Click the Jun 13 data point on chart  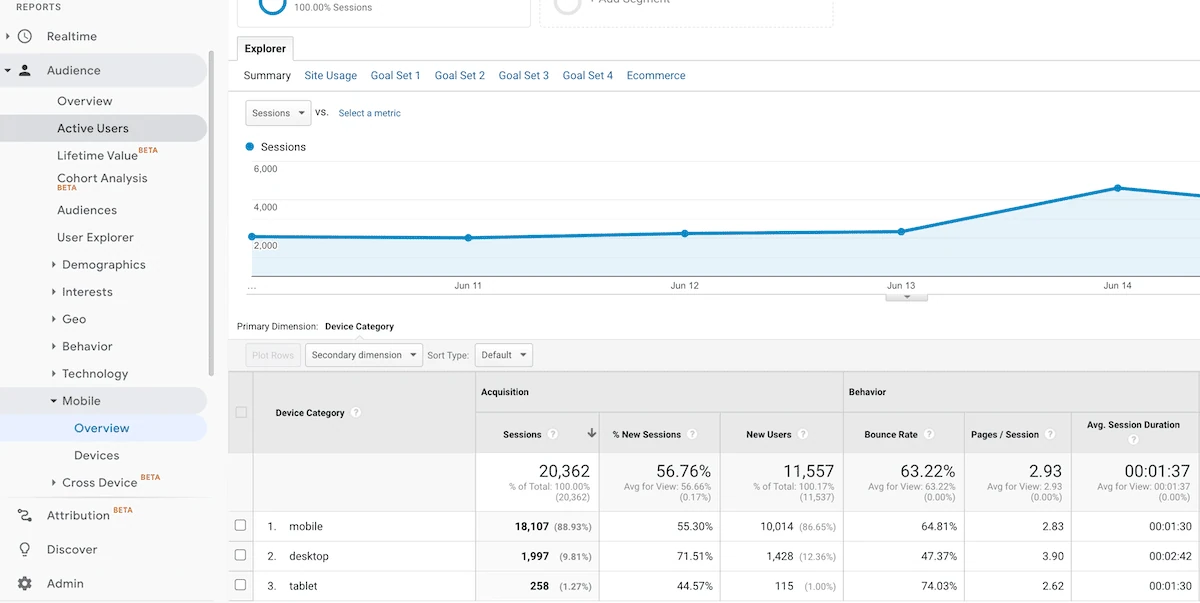click(901, 231)
